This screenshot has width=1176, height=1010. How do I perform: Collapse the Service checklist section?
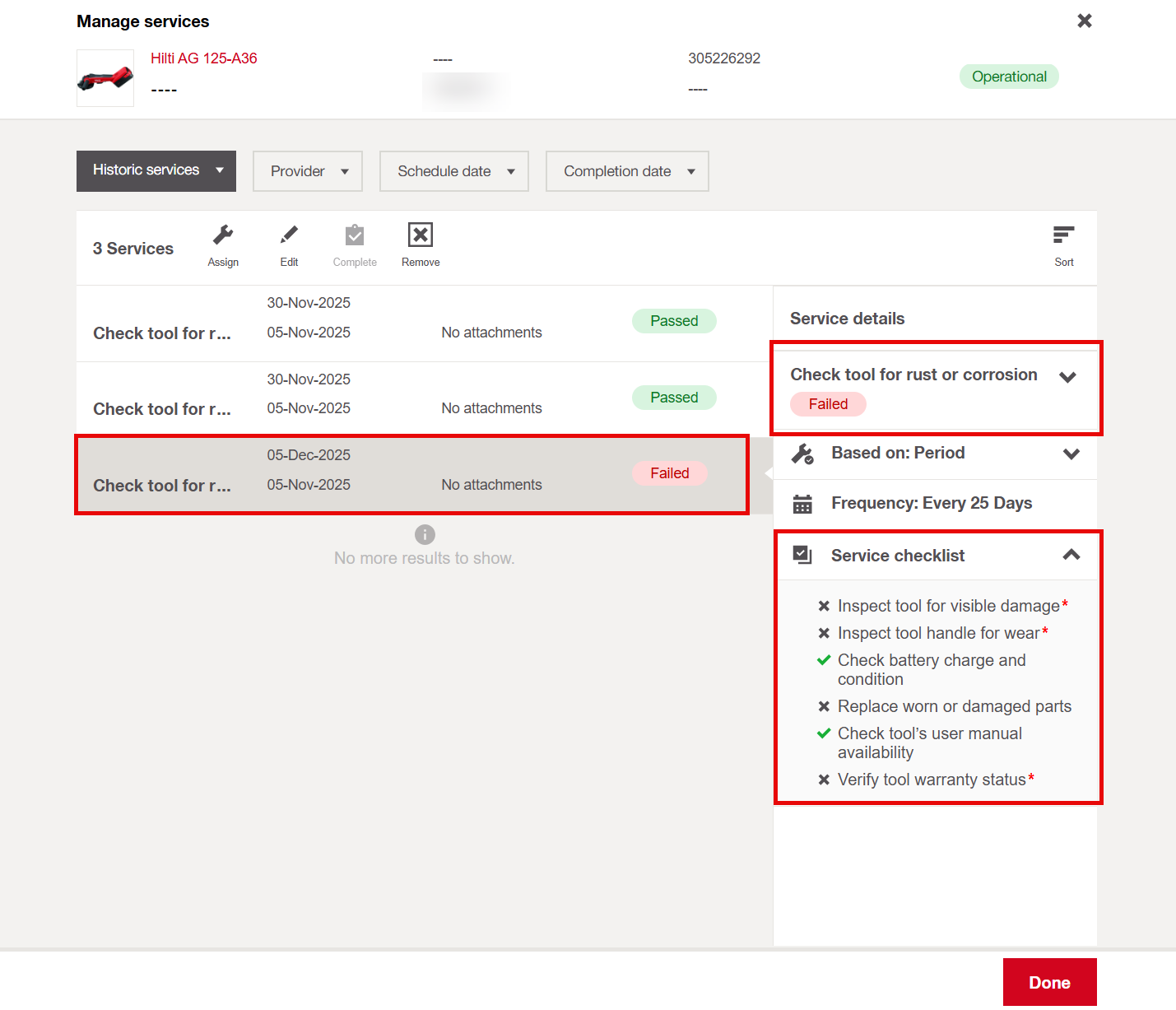(1071, 555)
